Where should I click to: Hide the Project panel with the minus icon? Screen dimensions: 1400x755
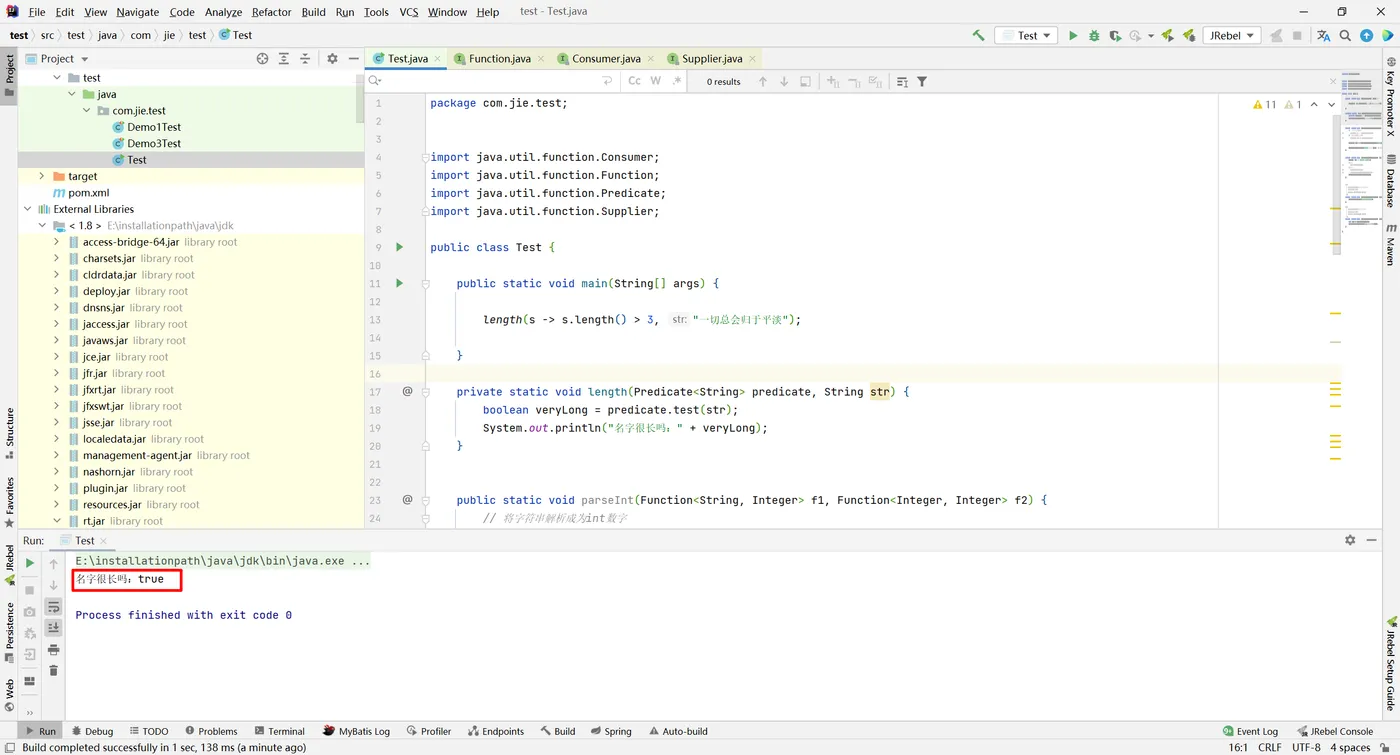354,59
